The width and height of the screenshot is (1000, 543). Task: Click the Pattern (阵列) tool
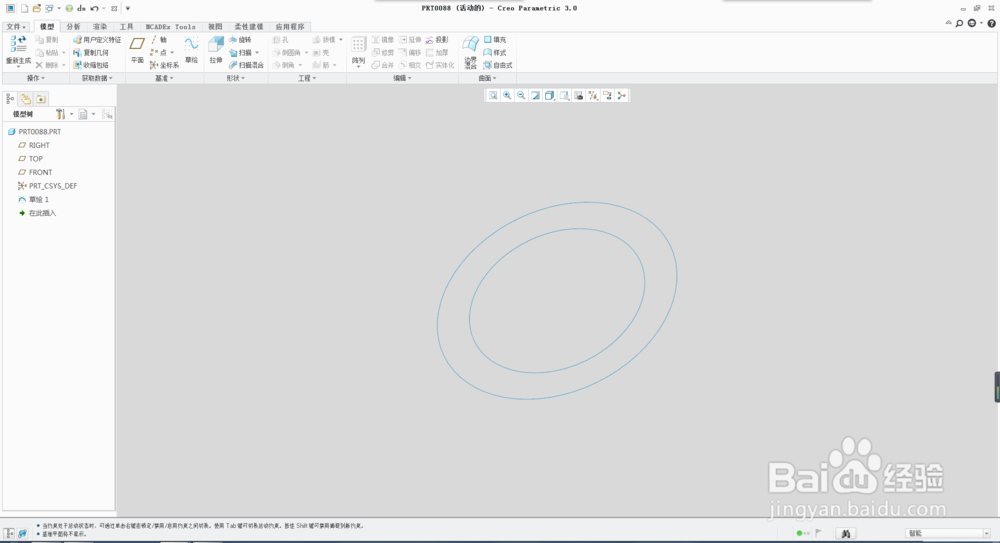click(358, 51)
